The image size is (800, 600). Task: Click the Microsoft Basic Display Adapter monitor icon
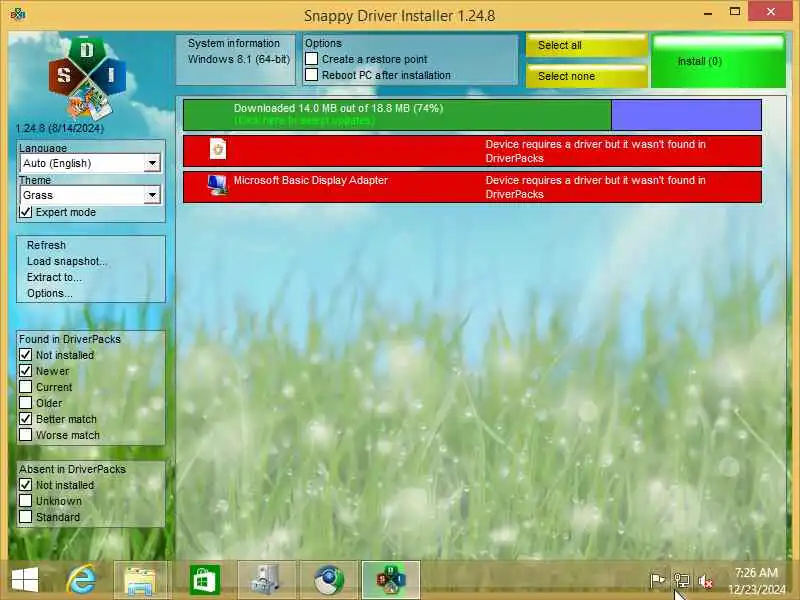pyautogui.click(x=218, y=185)
